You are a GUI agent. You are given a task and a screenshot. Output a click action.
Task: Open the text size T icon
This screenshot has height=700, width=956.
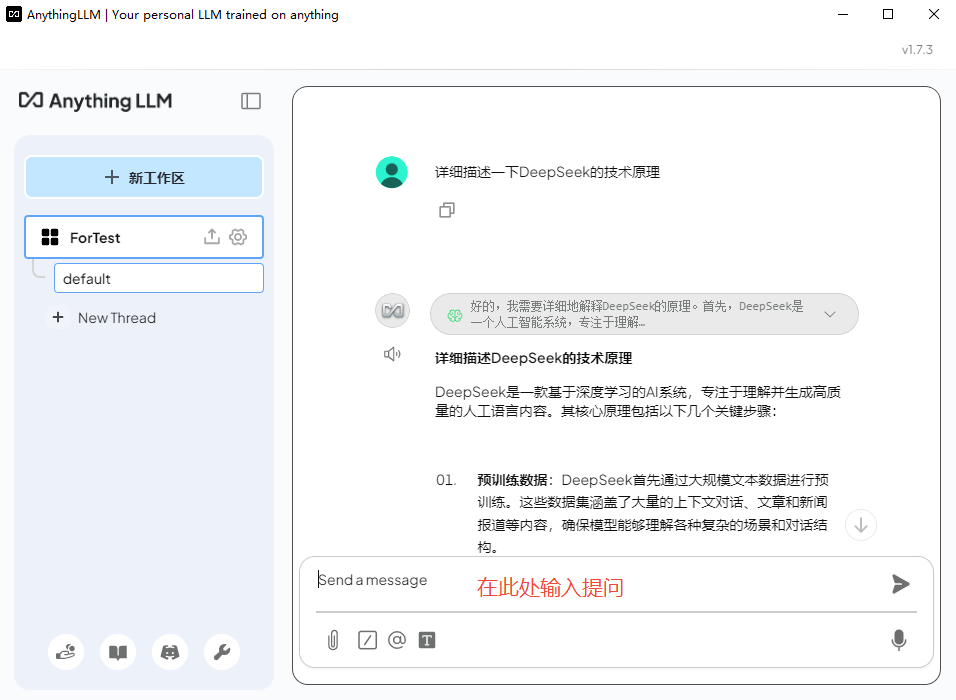427,640
